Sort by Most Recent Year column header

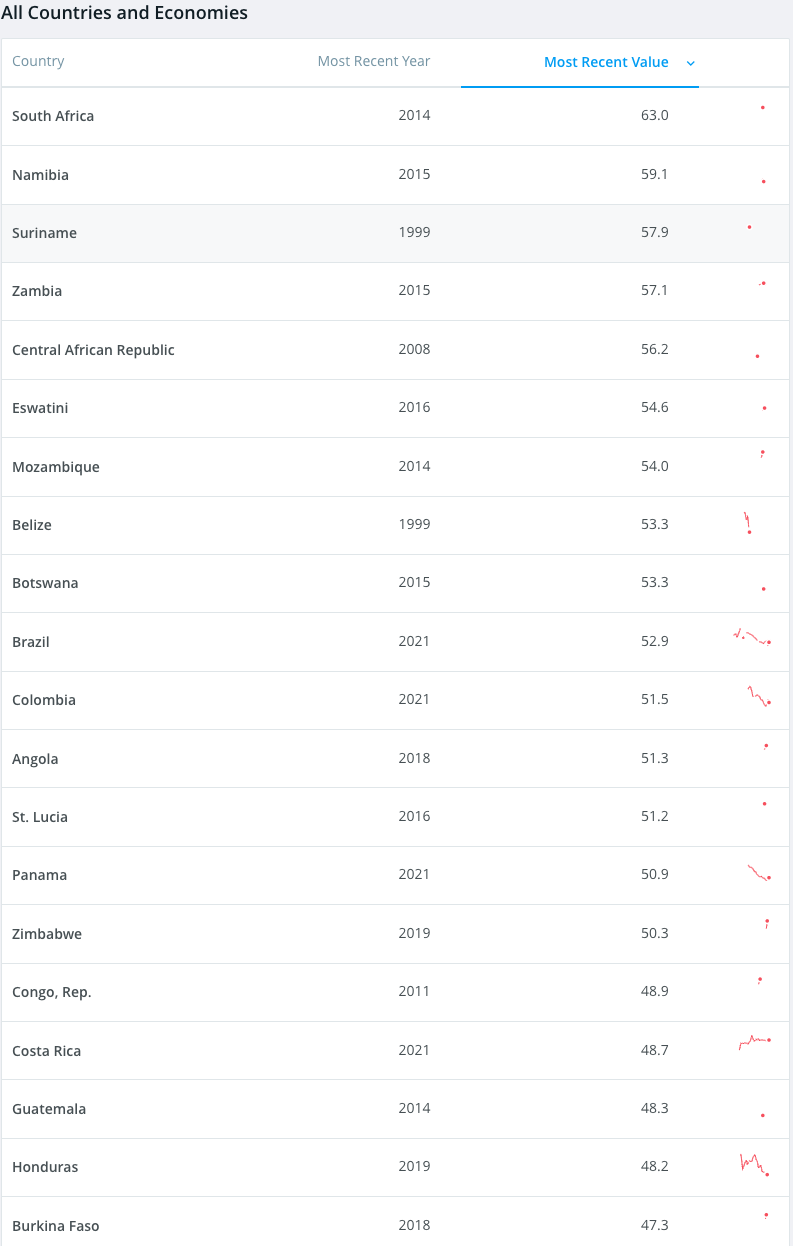coord(374,61)
